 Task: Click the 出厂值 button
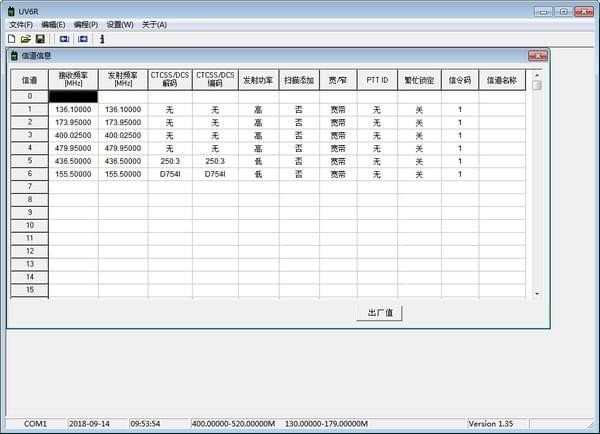(x=380, y=313)
